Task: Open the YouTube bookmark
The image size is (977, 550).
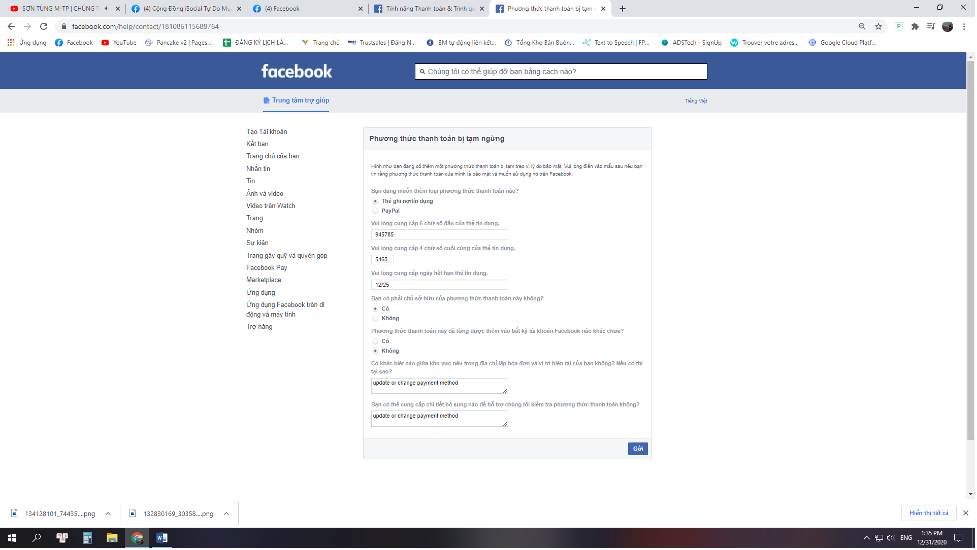Action: pos(119,42)
